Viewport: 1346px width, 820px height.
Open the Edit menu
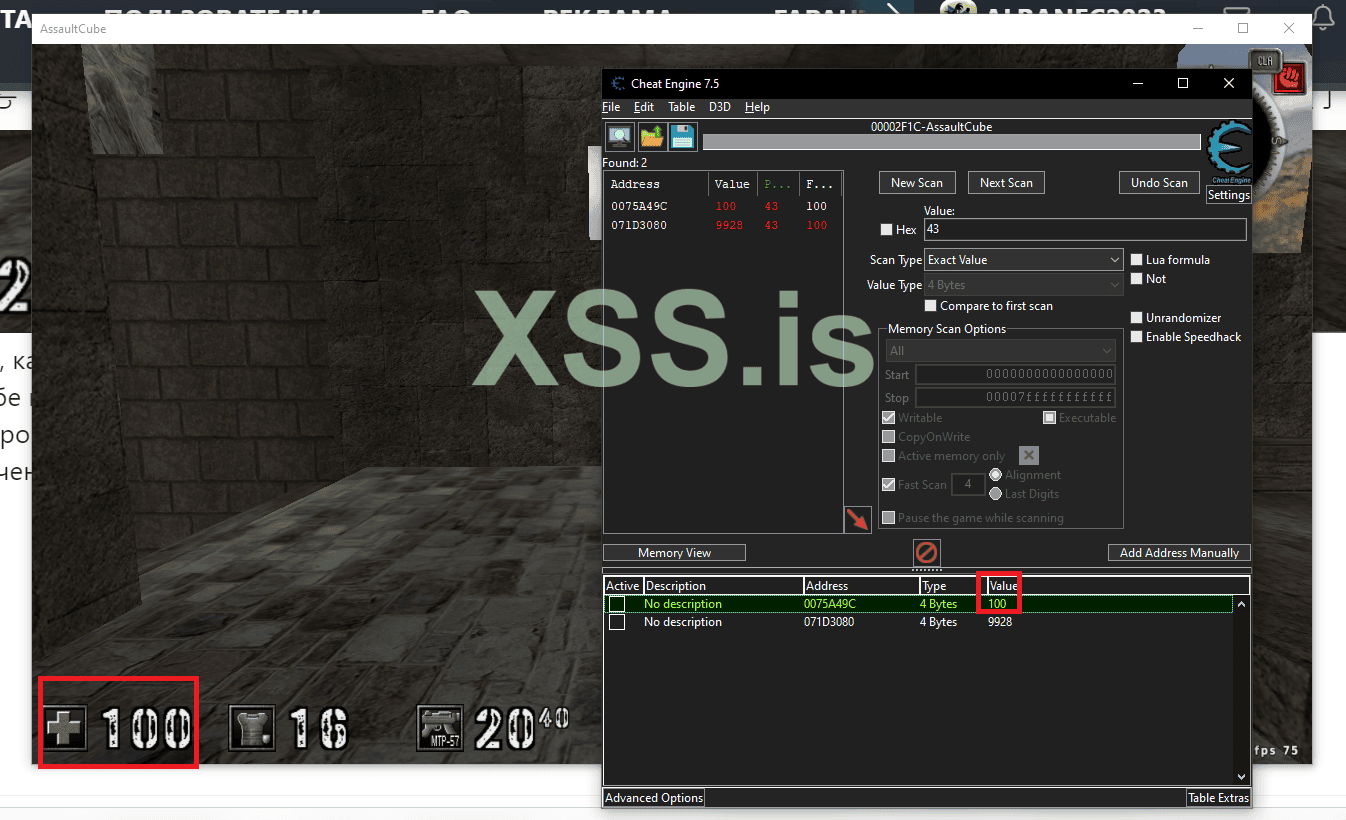pyautogui.click(x=644, y=107)
